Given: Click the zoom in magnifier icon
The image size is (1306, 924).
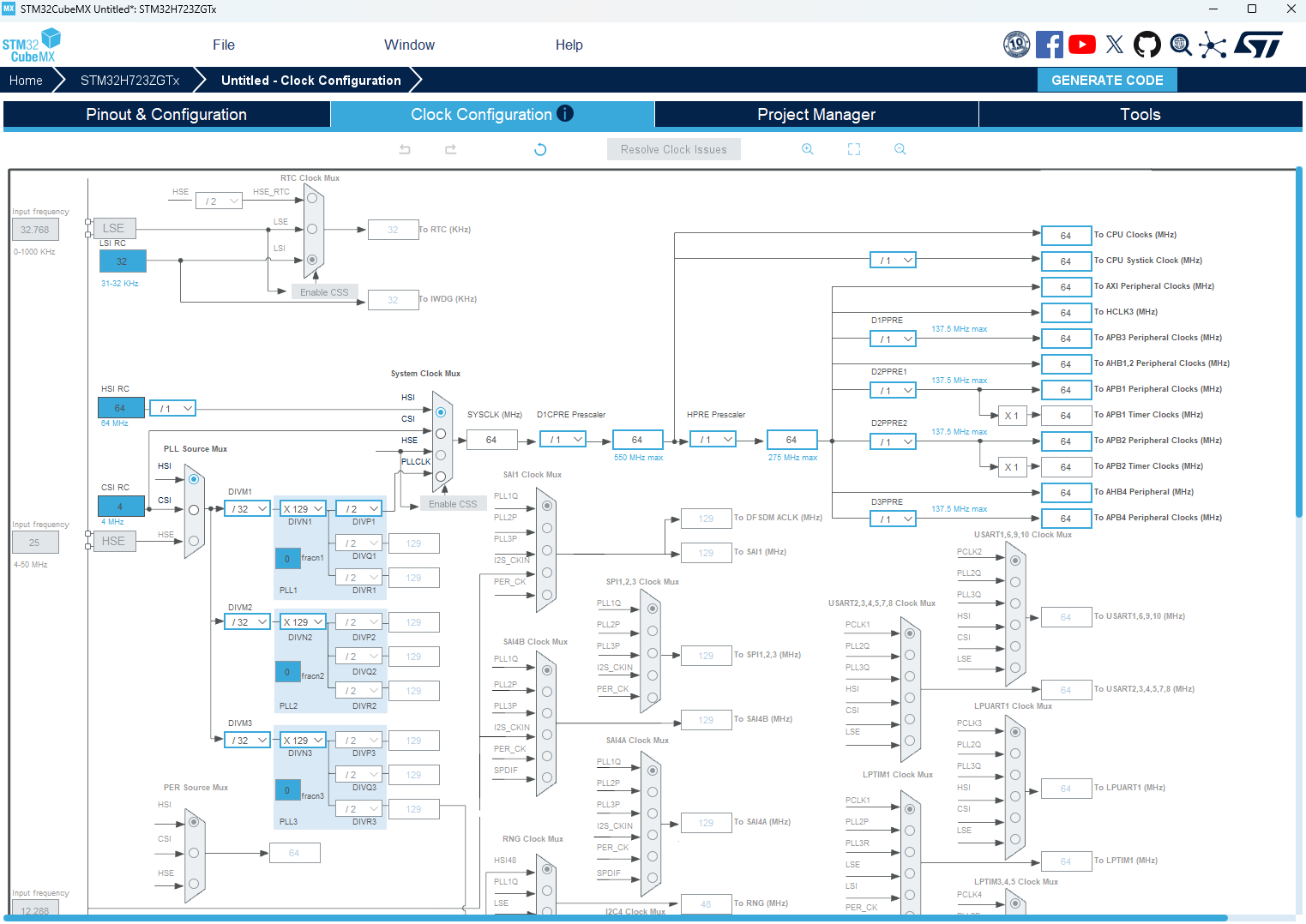Looking at the screenshot, I should coord(807,149).
